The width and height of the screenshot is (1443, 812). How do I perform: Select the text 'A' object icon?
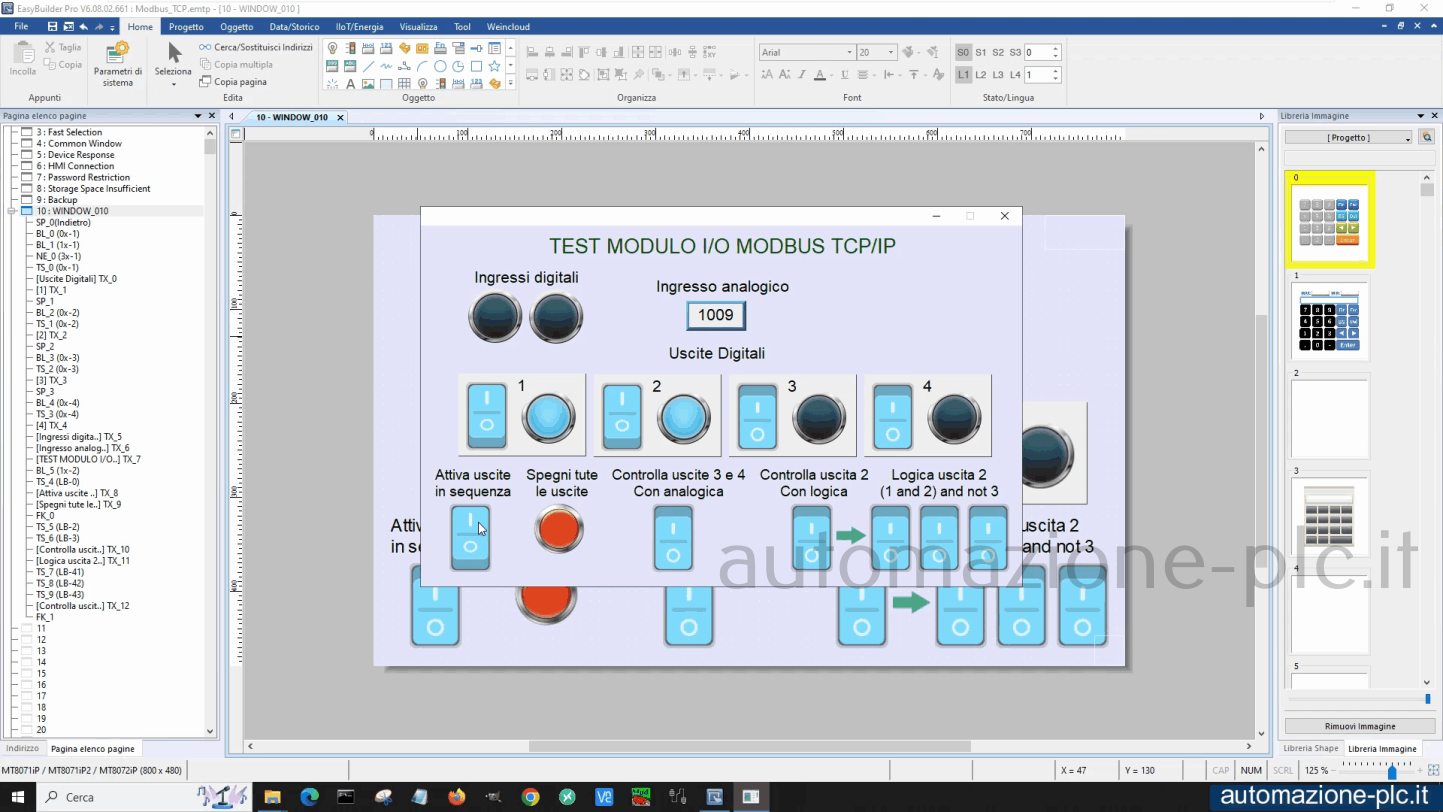tap(350, 84)
